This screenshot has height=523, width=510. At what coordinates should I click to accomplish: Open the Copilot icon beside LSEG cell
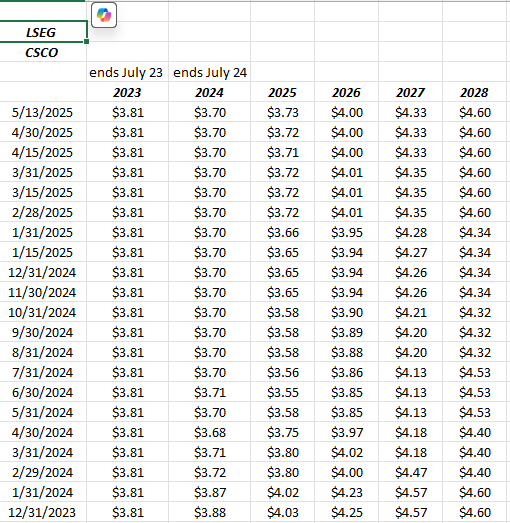click(x=104, y=15)
